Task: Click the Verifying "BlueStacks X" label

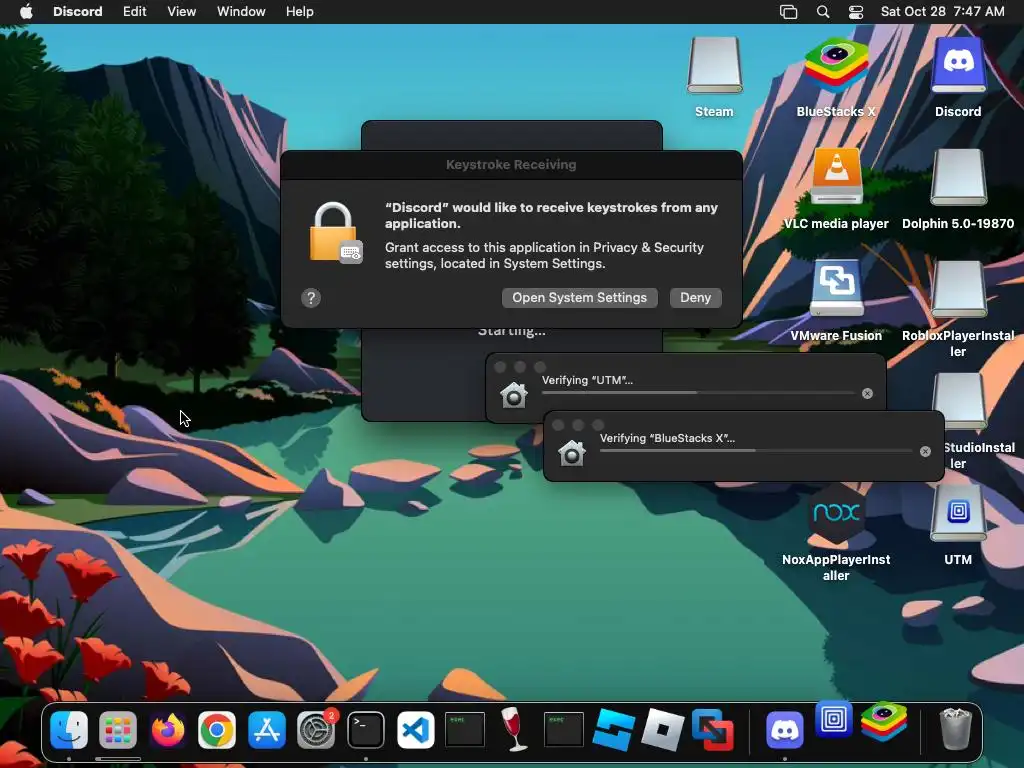Action: tap(667, 438)
